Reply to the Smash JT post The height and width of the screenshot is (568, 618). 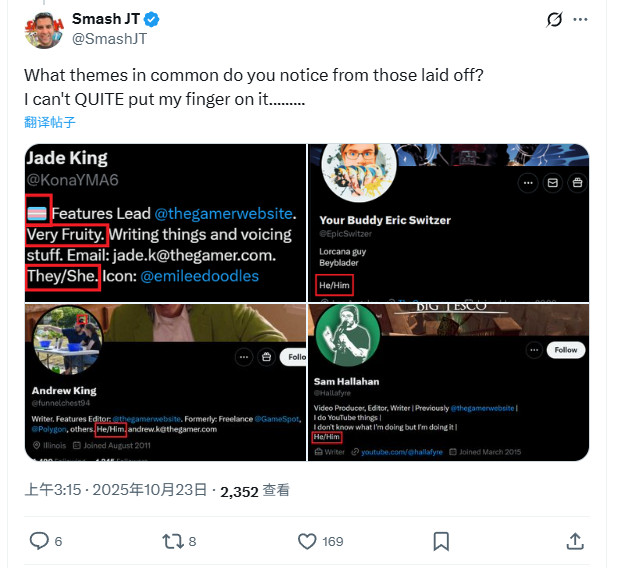pos(40,541)
